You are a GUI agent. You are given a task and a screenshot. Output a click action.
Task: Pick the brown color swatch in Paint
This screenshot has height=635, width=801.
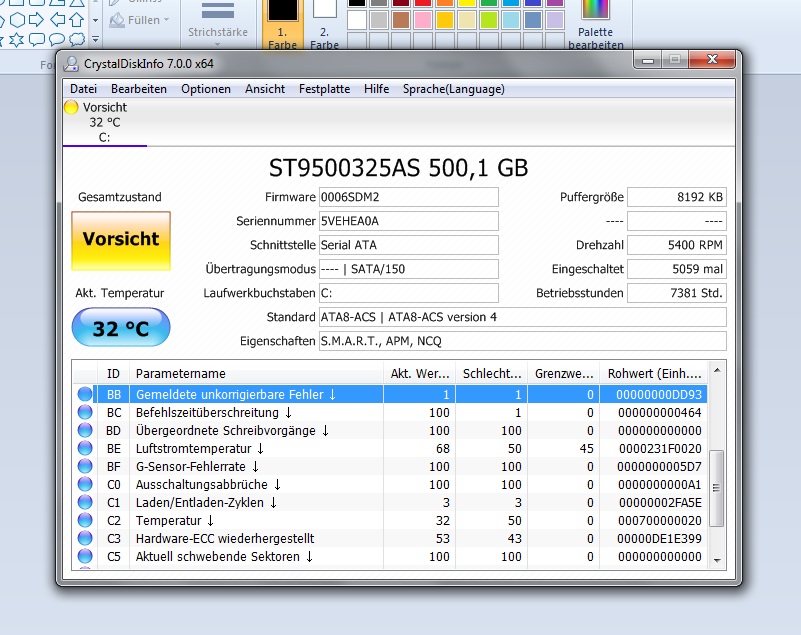(x=401, y=20)
